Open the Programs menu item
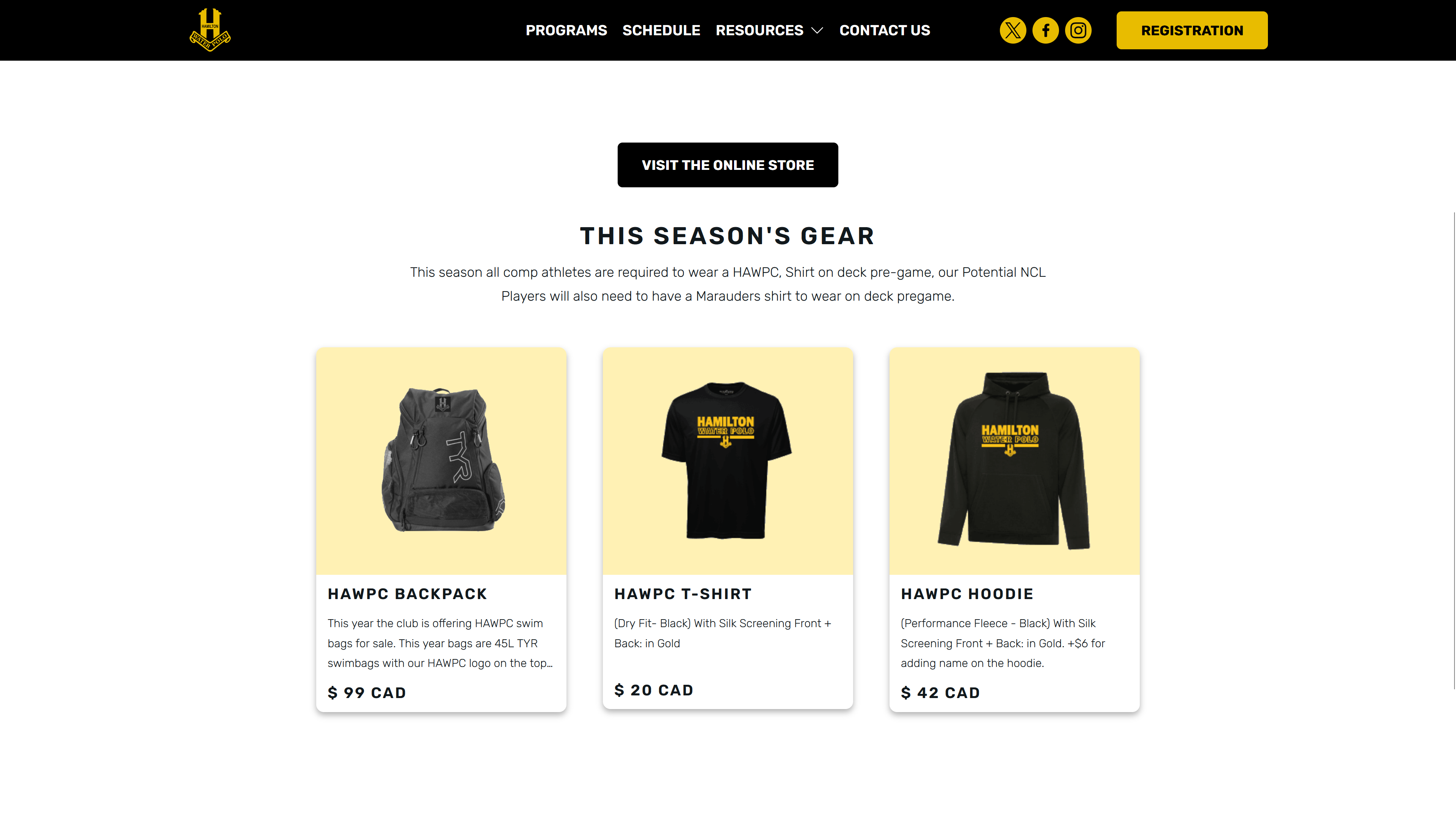This screenshot has width=1456, height=819. coord(566,30)
